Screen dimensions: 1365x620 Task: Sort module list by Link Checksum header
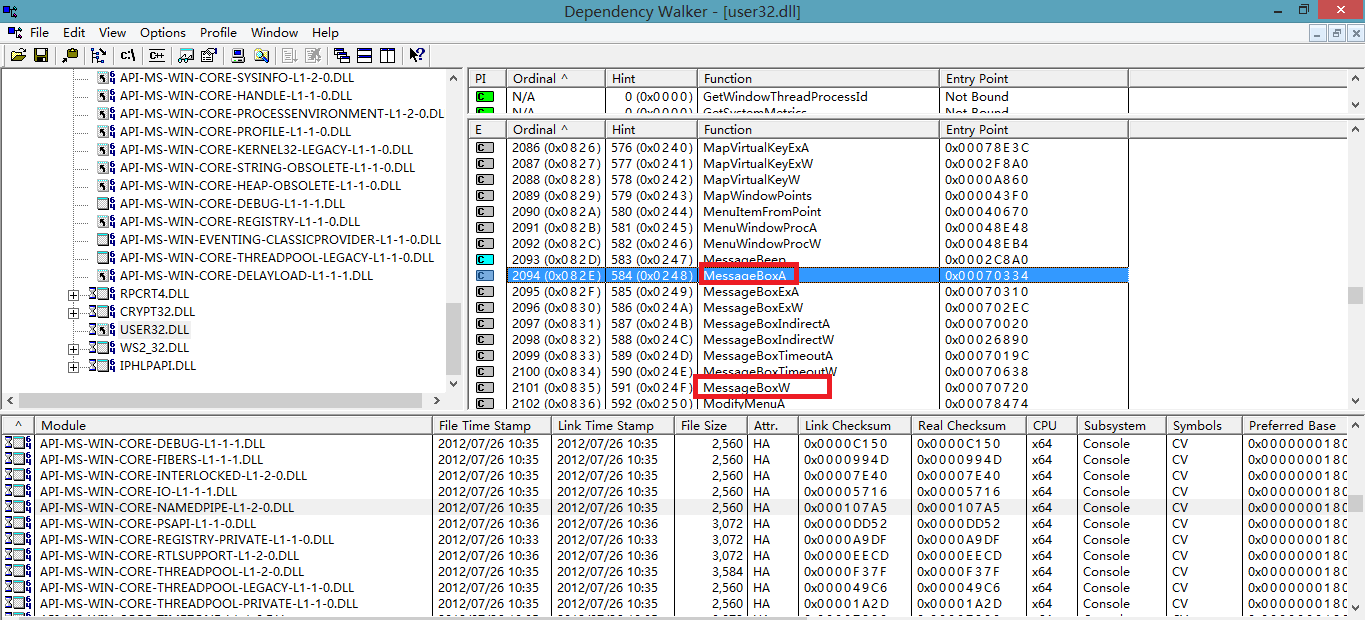click(x=854, y=425)
